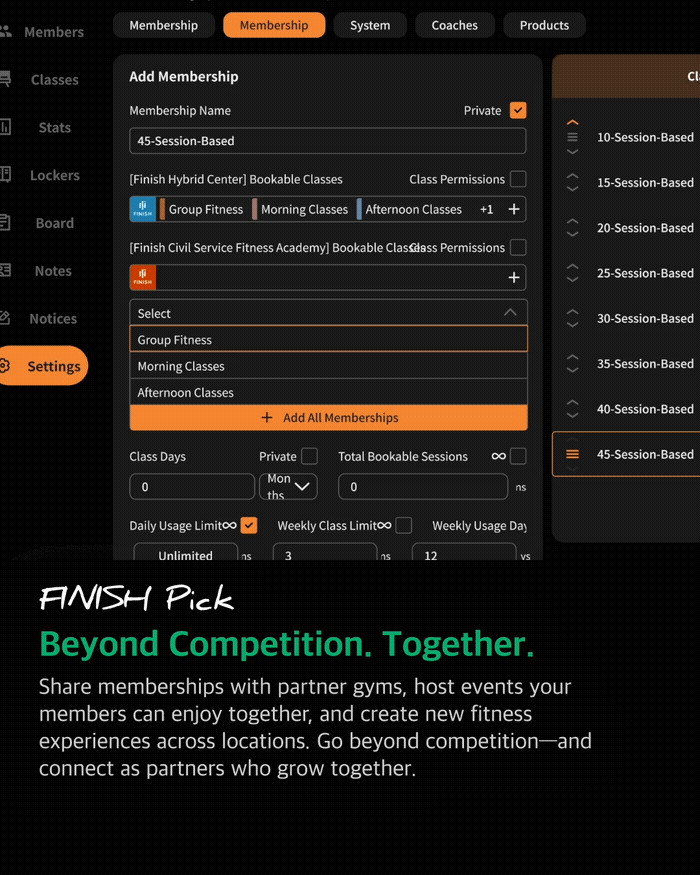The width and height of the screenshot is (700, 875).
Task: Choose Group Fitness from dropdown list
Action: coord(328,339)
